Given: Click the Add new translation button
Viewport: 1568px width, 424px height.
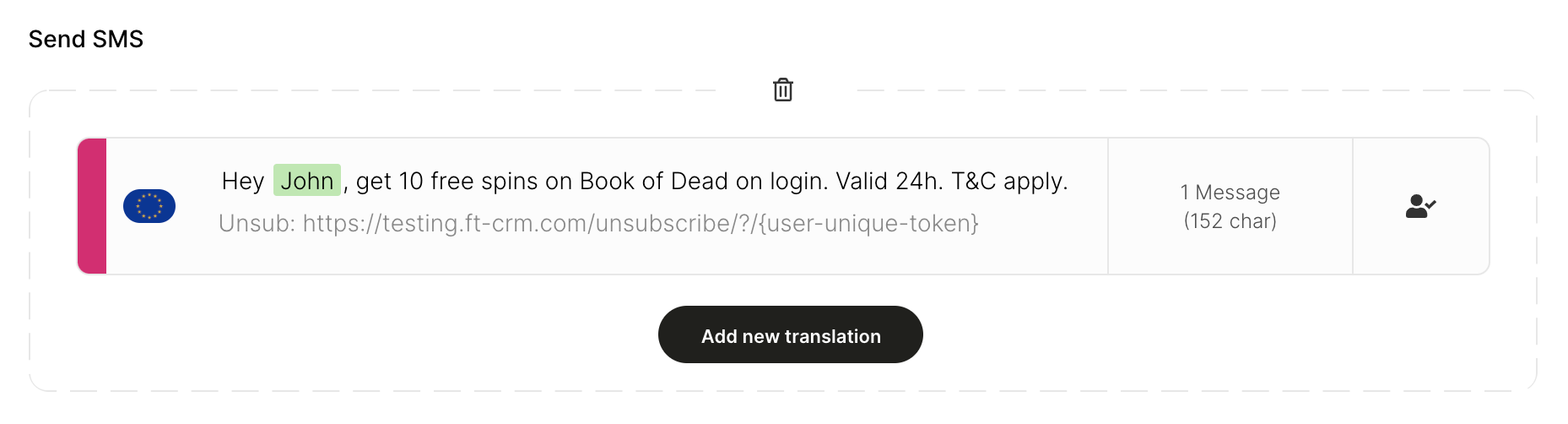Looking at the screenshot, I should (x=791, y=334).
